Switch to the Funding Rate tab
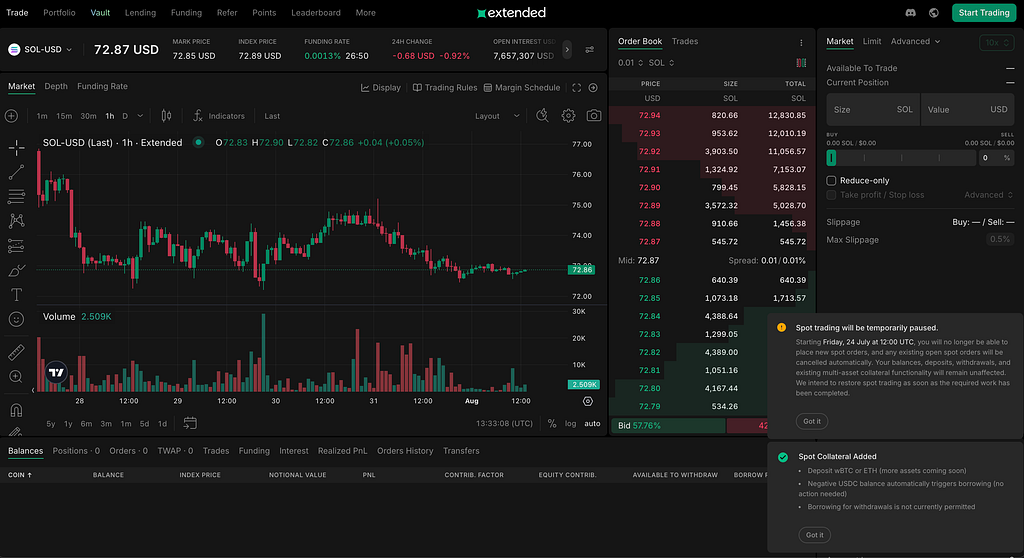 pyautogui.click(x=103, y=86)
